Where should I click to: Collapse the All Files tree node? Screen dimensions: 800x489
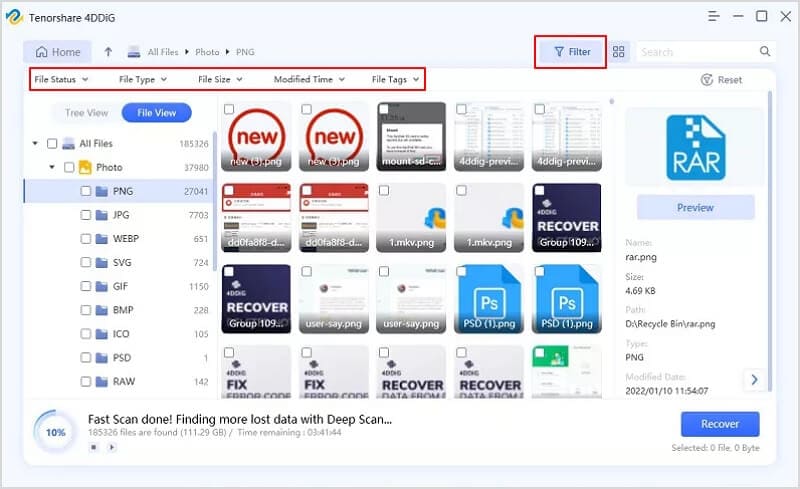pos(35,143)
